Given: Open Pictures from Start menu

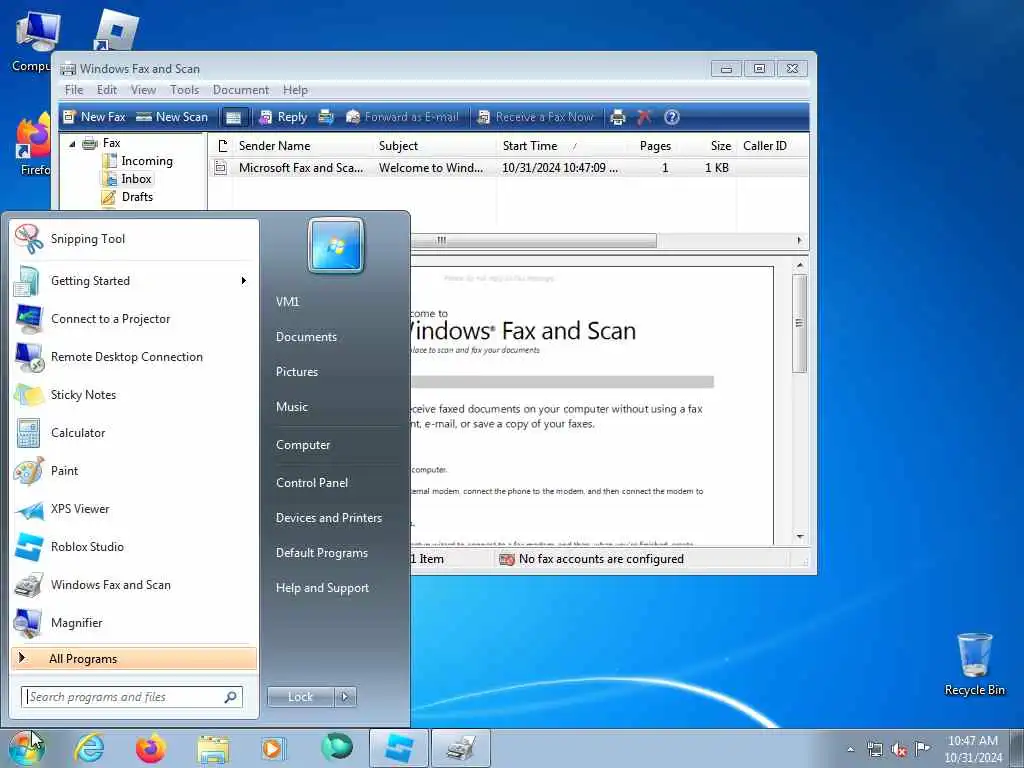Looking at the screenshot, I should pyautogui.click(x=296, y=372).
